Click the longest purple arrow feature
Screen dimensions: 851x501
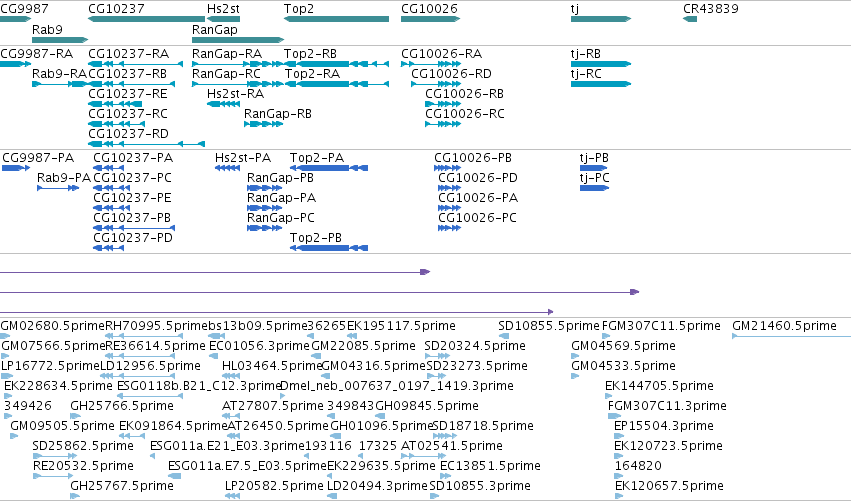click(320, 292)
